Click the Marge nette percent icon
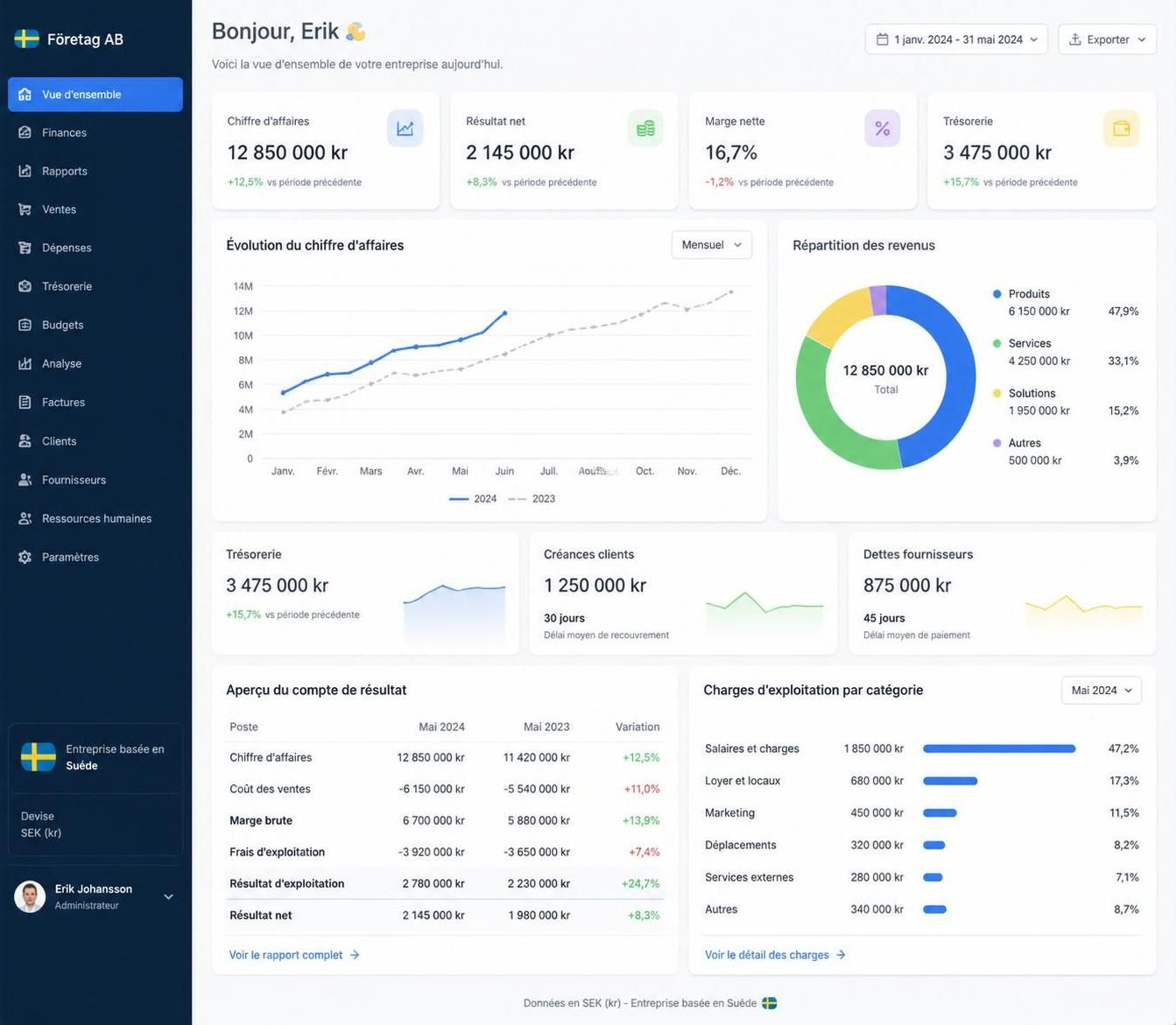The height and width of the screenshot is (1025, 1176). point(883,129)
